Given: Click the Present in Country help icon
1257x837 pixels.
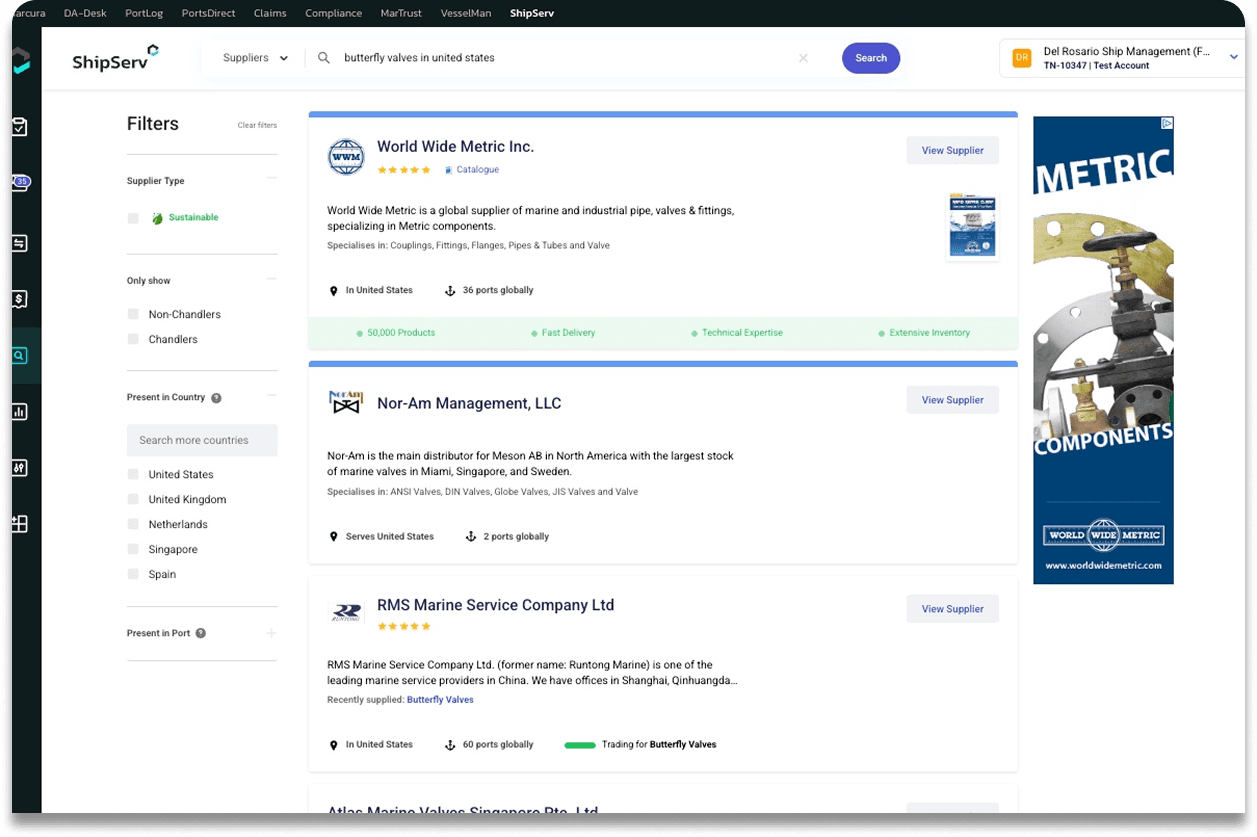Looking at the screenshot, I should pyautogui.click(x=216, y=398).
